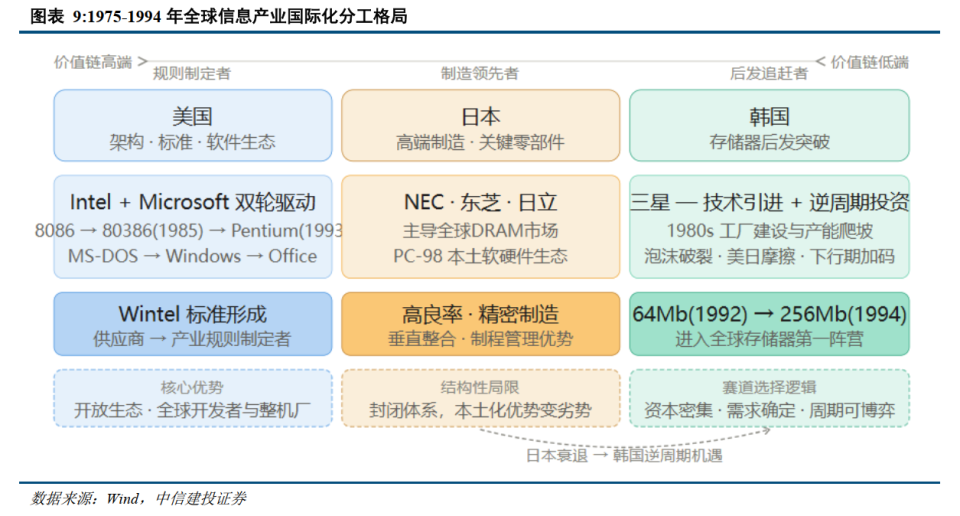Click 'Intel + Microsoft 双轮驱动' heading
Image resolution: width=960 pixels, height=516 pixels.
pyautogui.click(x=192, y=202)
